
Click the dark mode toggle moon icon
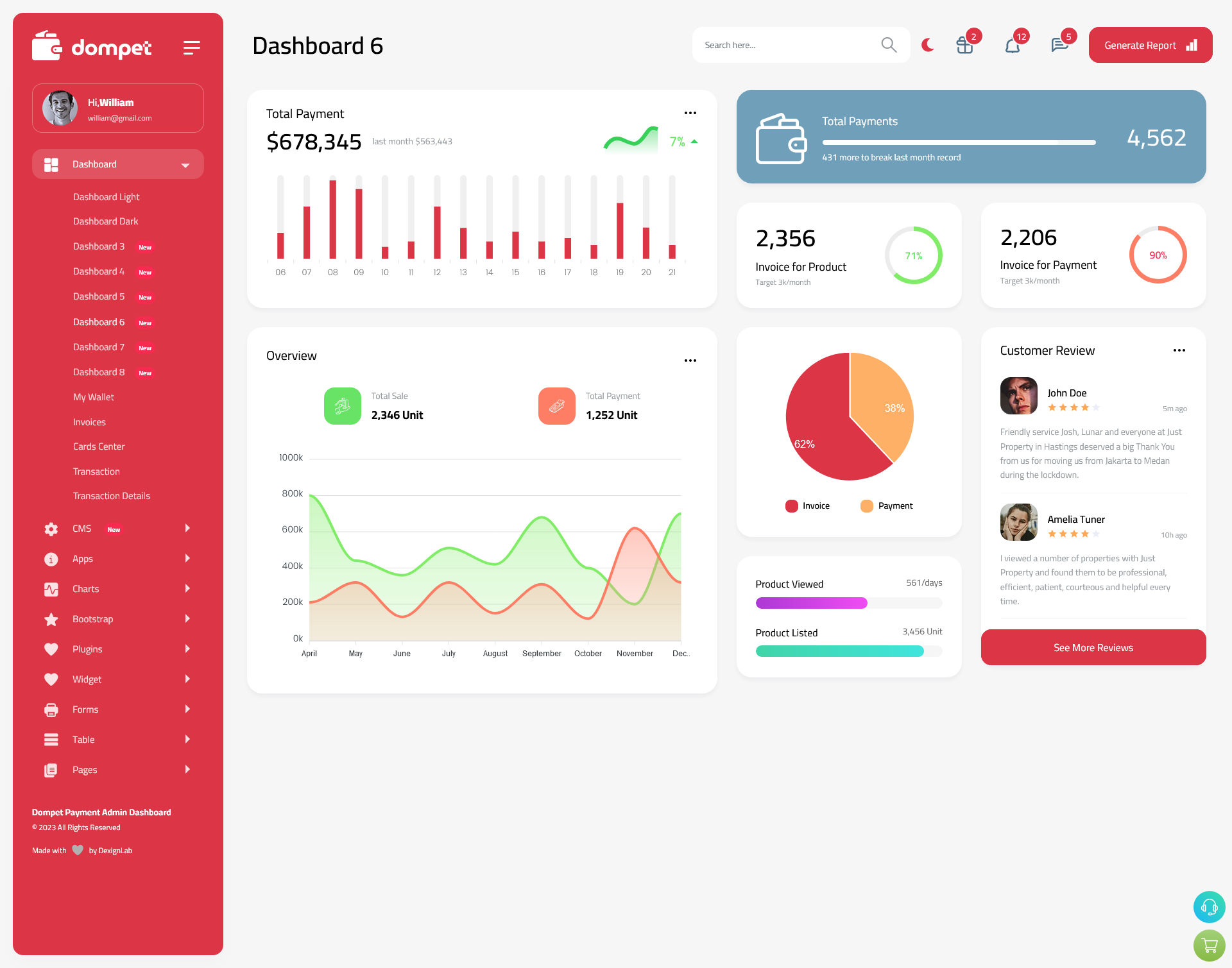click(927, 45)
